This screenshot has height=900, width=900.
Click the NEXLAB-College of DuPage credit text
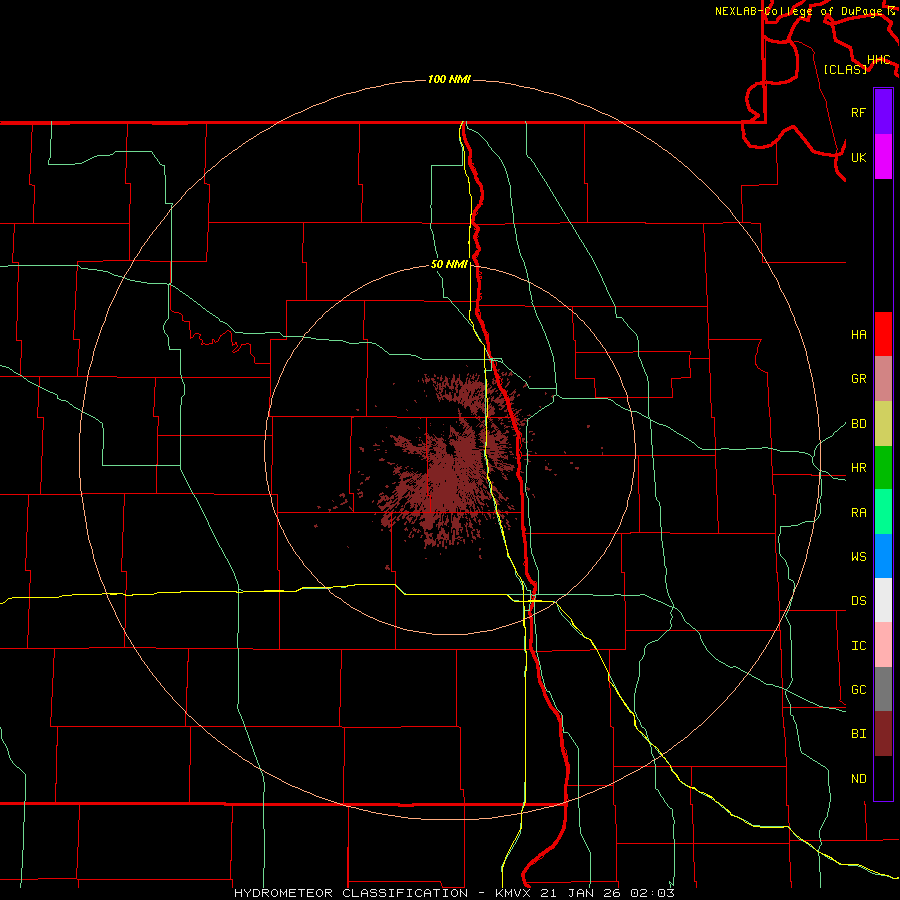point(801,11)
